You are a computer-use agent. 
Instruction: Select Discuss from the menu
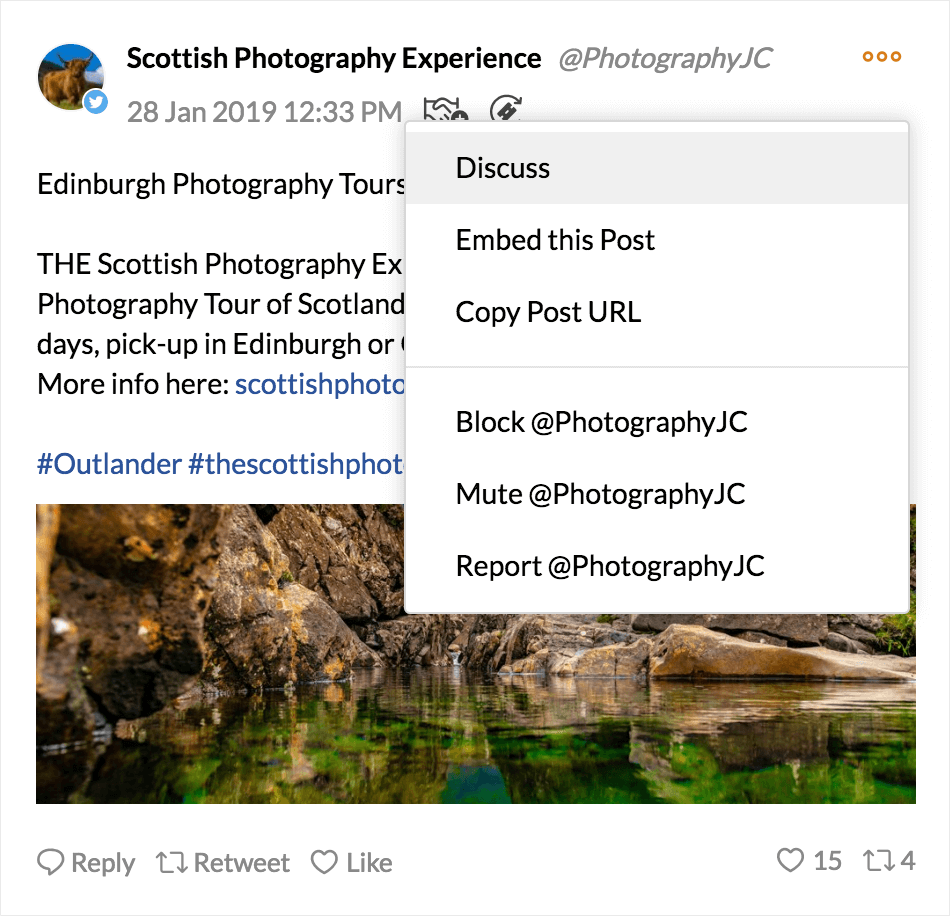(657, 168)
